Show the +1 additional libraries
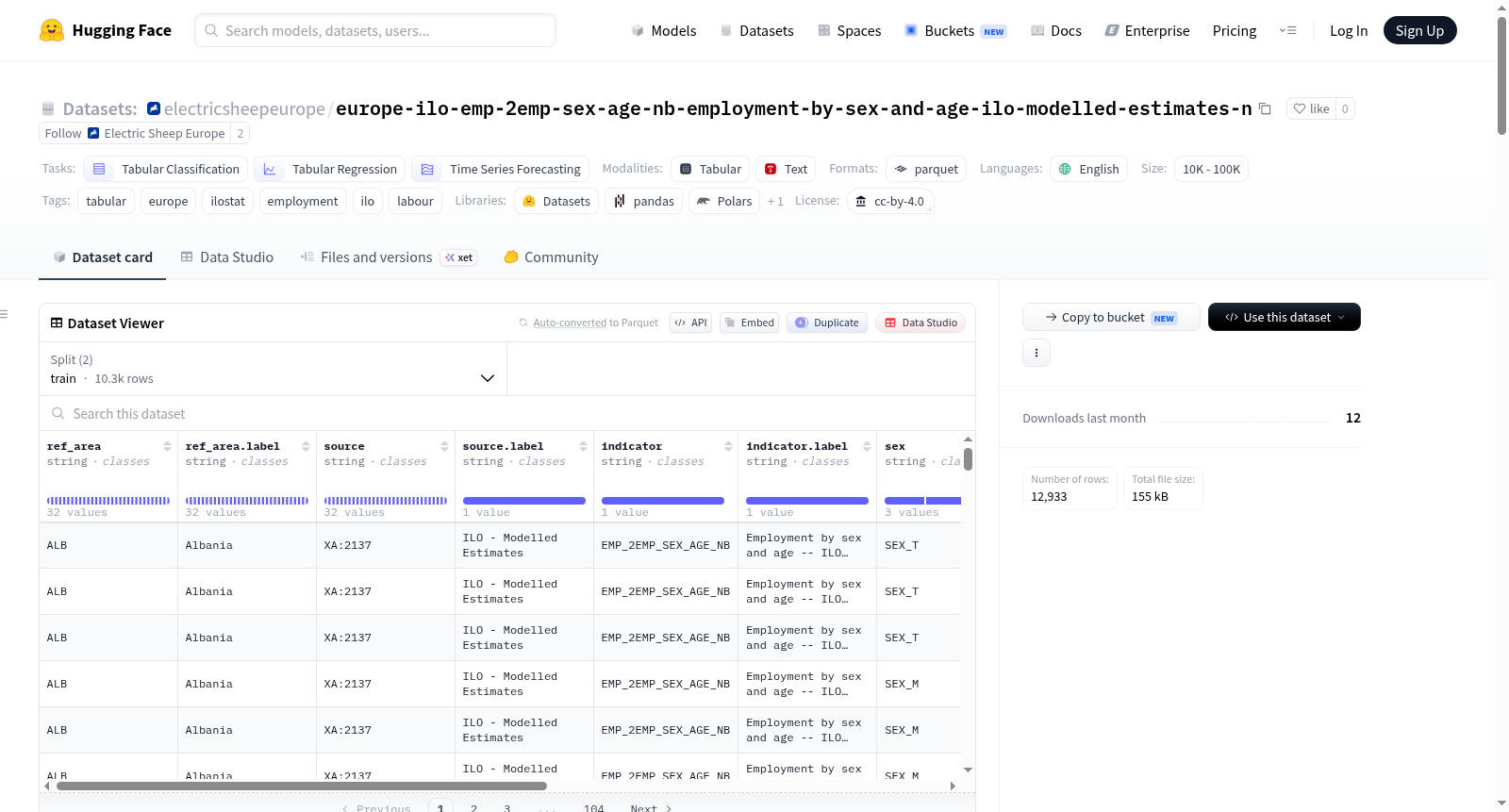The image size is (1509, 812). (x=775, y=201)
